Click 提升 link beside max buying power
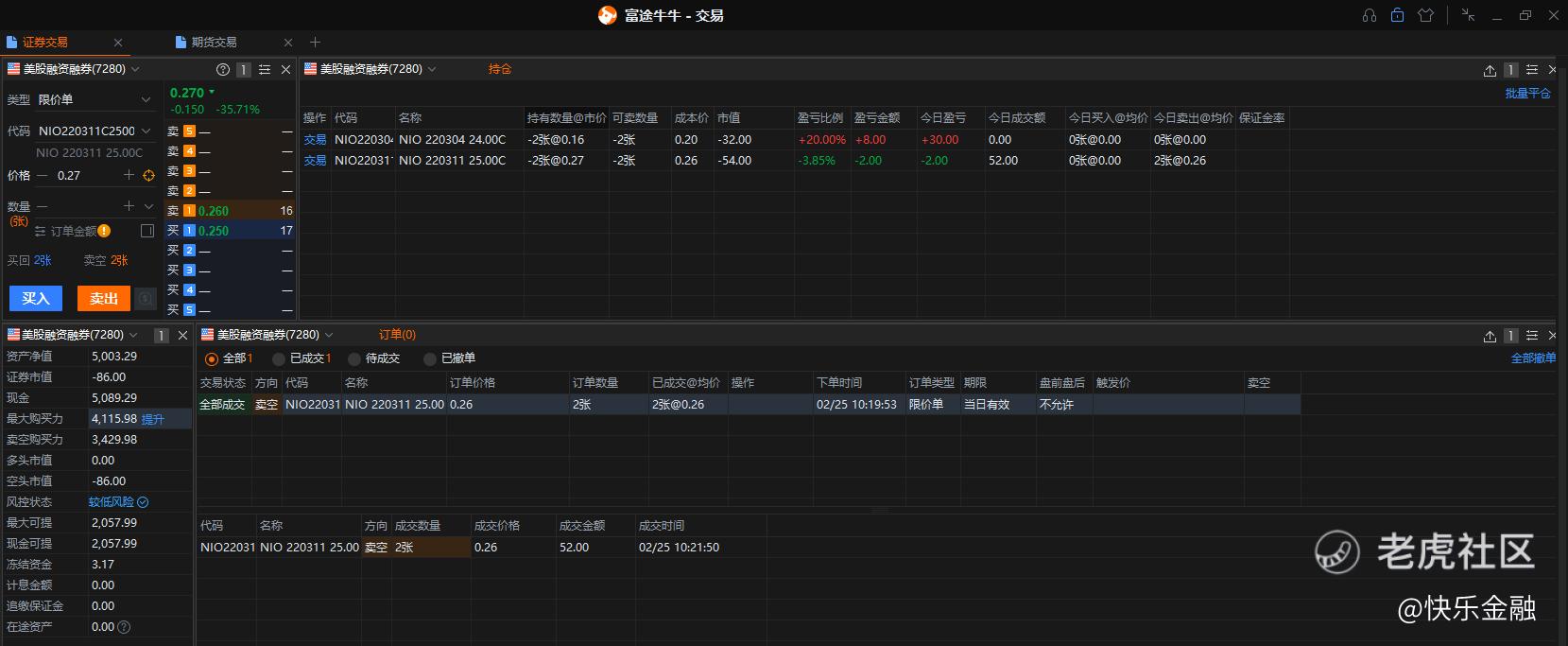This screenshot has height=646, width=1568. [152, 419]
